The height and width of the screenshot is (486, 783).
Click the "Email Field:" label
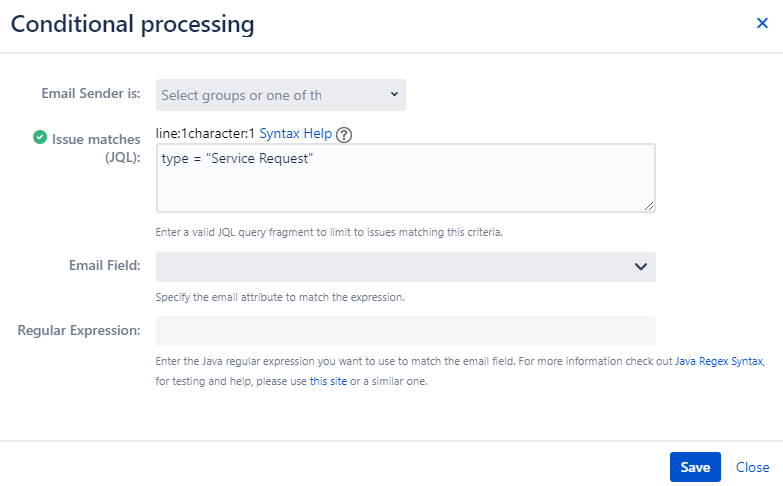[x=104, y=265]
